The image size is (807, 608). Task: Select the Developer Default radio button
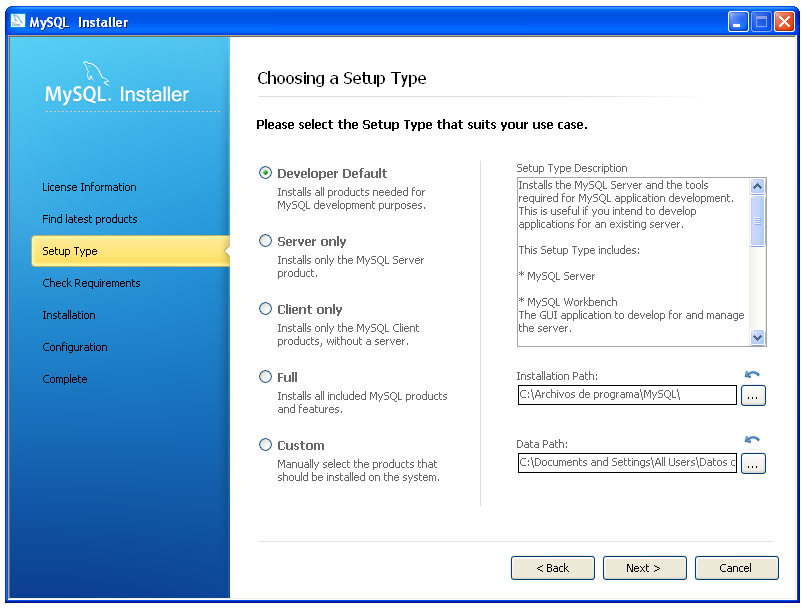(265, 173)
